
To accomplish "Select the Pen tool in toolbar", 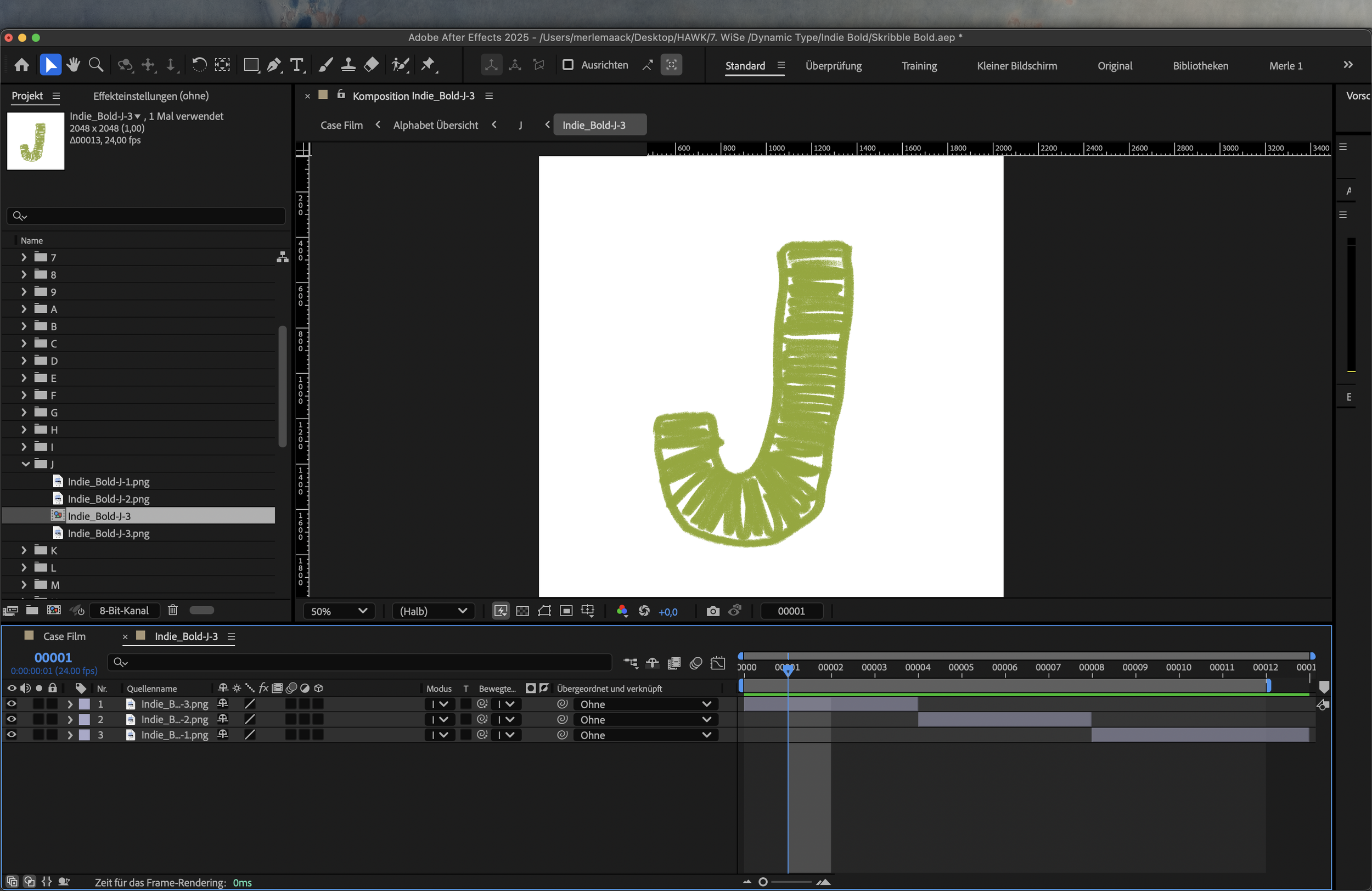I will [x=274, y=65].
